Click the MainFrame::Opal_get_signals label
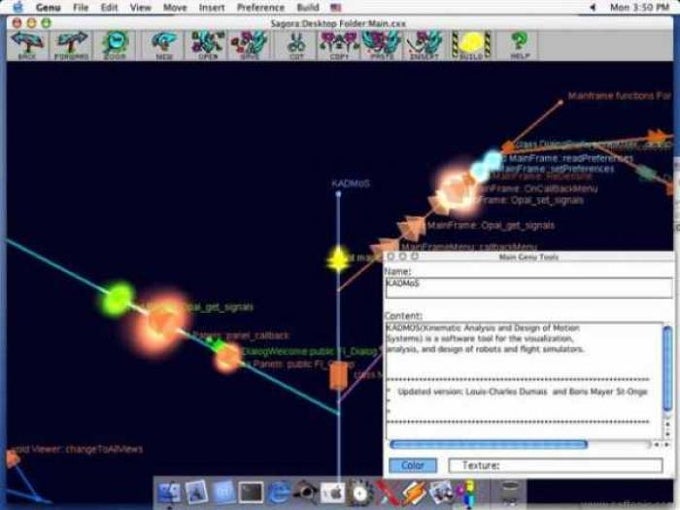Viewport: 680px width, 510px height. (x=491, y=226)
